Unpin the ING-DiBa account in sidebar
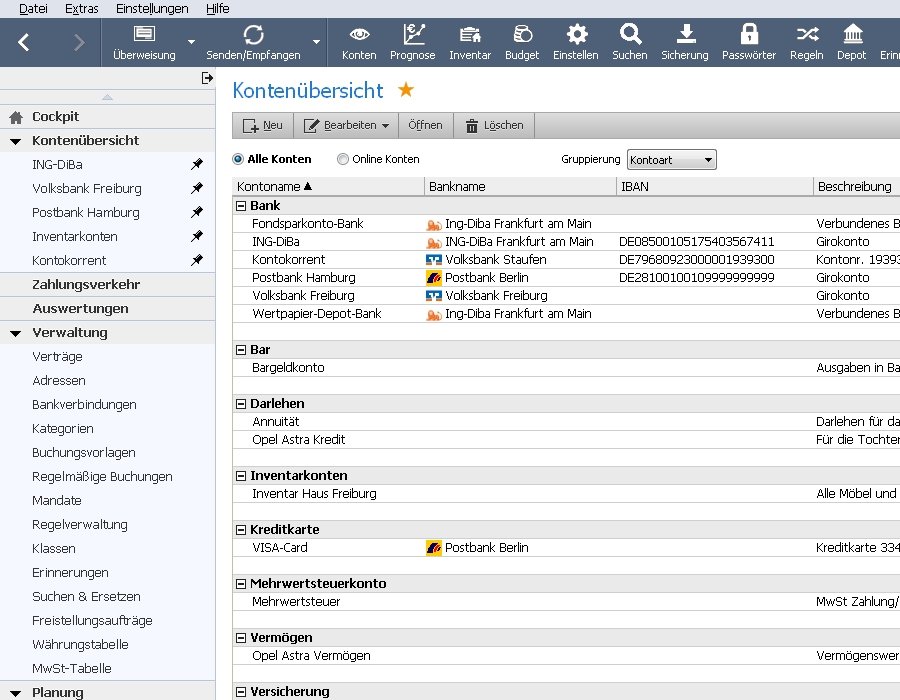 pyautogui.click(x=197, y=165)
